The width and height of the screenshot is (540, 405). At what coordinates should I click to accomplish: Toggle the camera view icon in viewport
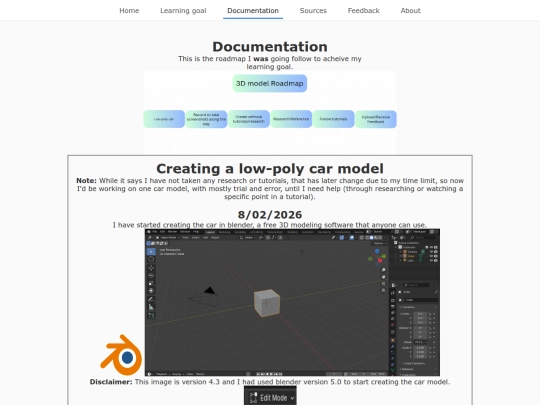(x=383, y=283)
